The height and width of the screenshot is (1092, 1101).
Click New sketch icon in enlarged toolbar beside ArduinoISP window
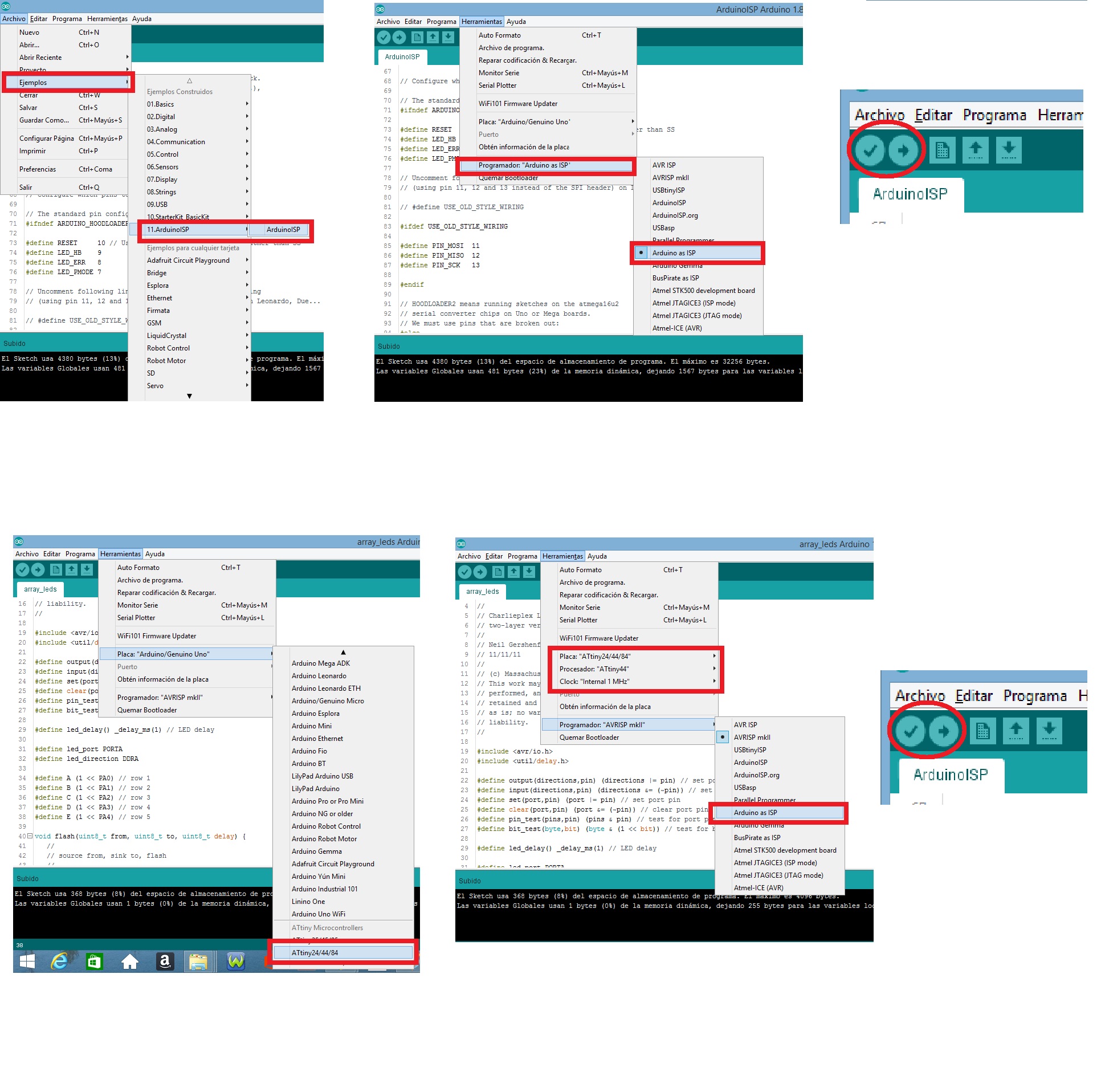pyautogui.click(x=942, y=150)
